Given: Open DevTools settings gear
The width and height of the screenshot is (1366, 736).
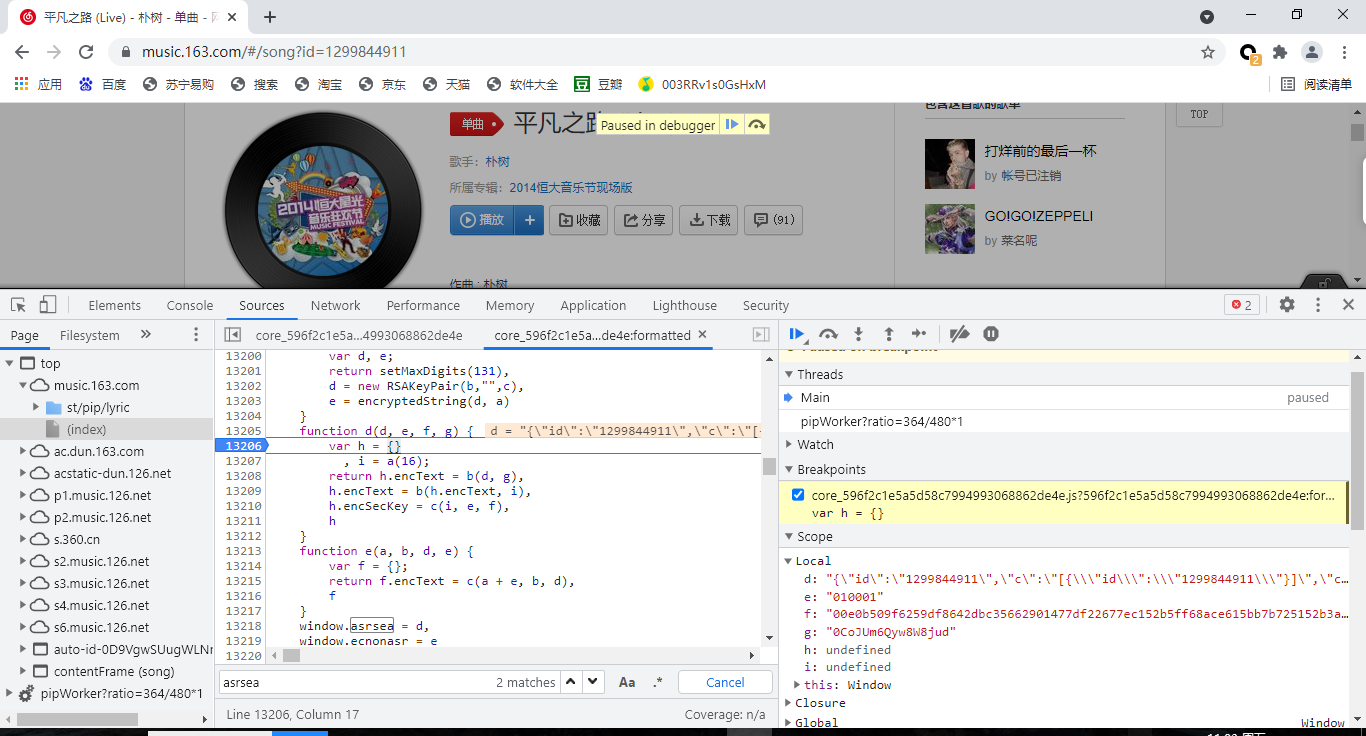Looking at the screenshot, I should point(1287,304).
